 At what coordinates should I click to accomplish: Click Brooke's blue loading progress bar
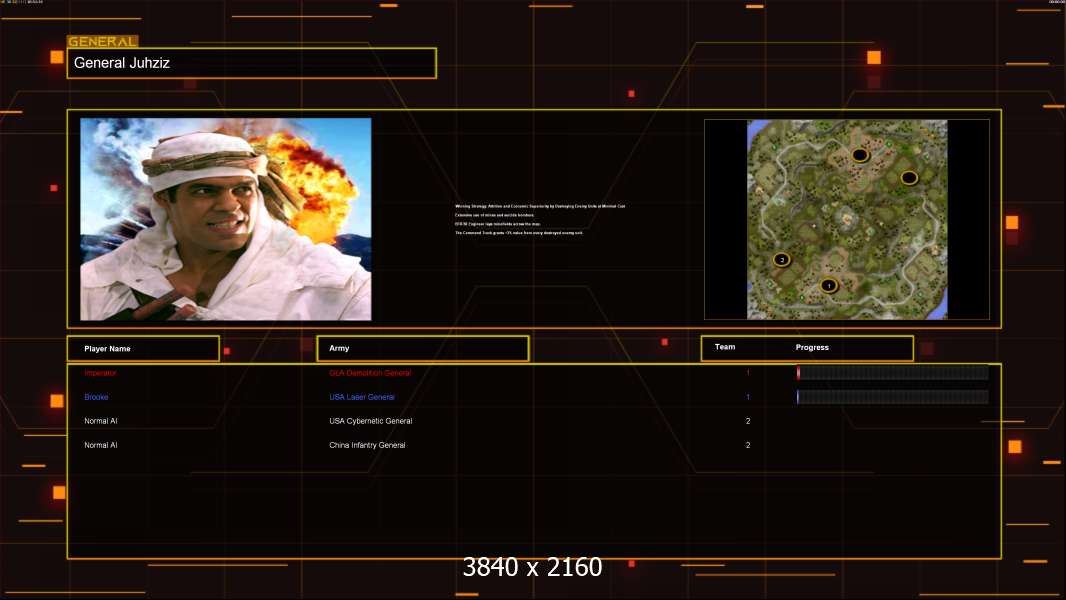coord(892,397)
